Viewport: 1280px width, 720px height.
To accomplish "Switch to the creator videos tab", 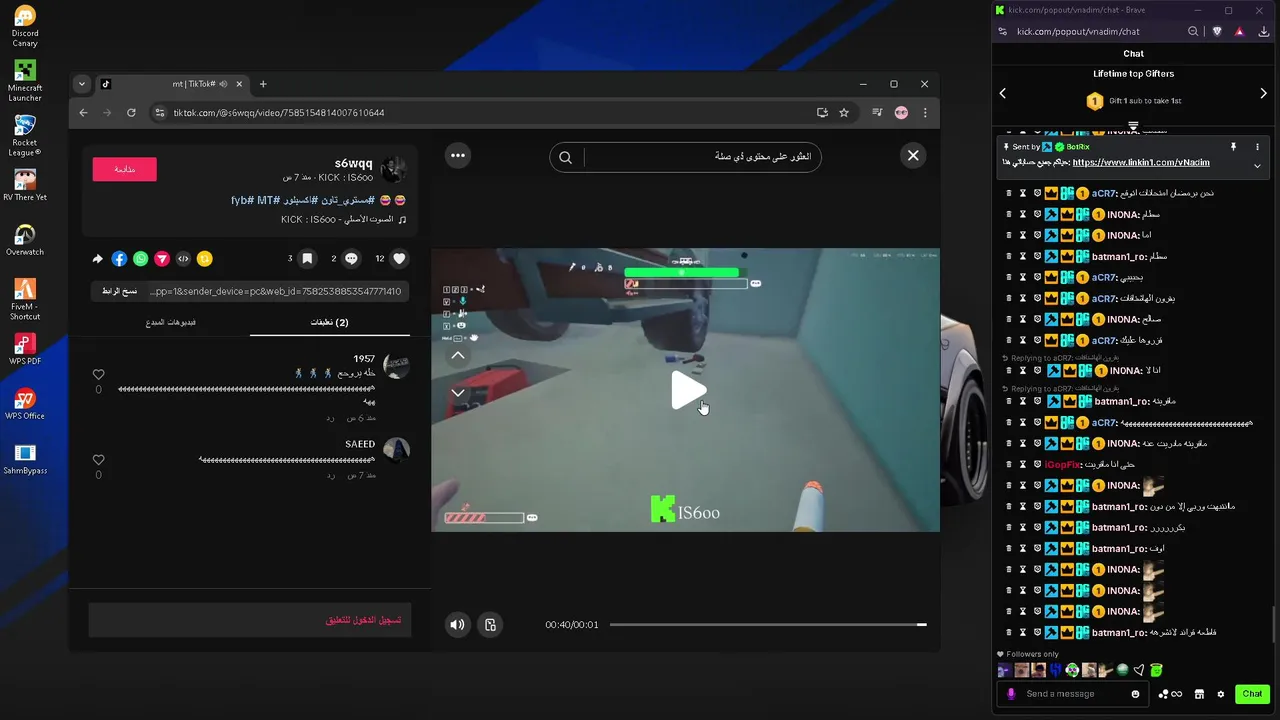I will click(170, 323).
